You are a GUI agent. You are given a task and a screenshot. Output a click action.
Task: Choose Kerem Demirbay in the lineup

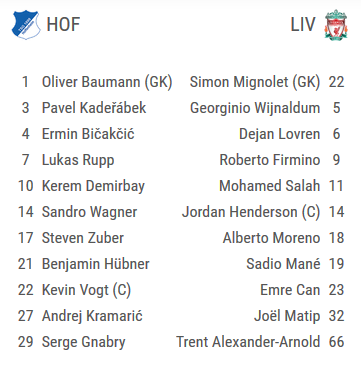pos(93,186)
